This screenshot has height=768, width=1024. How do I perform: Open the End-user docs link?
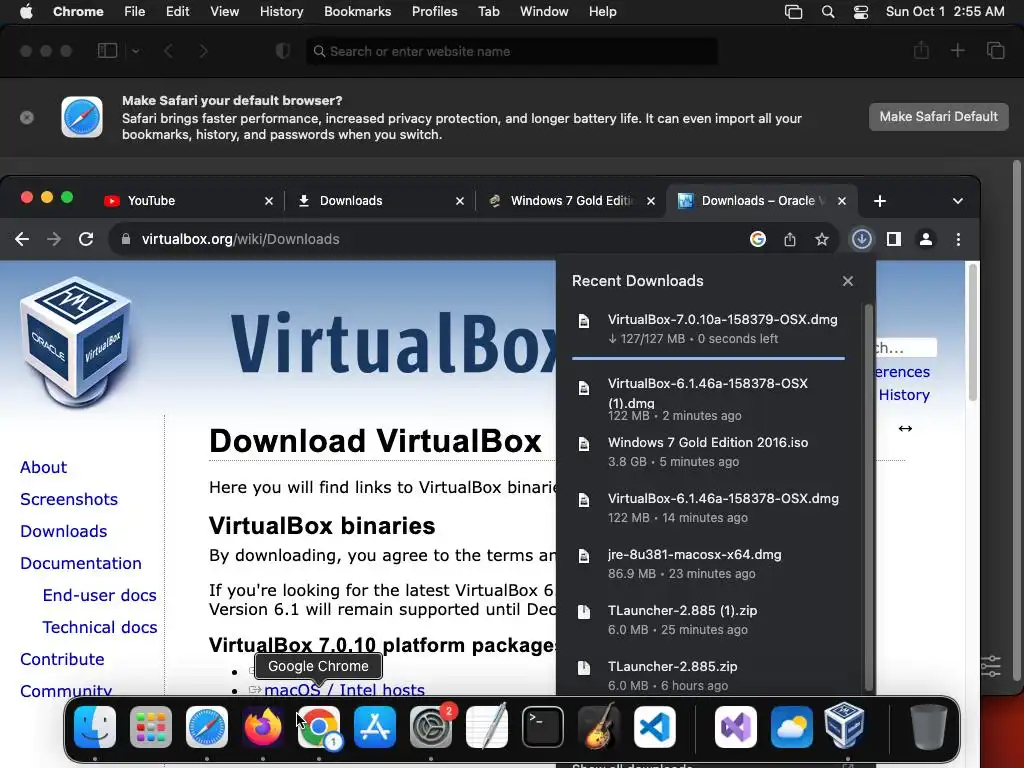pyautogui.click(x=99, y=596)
